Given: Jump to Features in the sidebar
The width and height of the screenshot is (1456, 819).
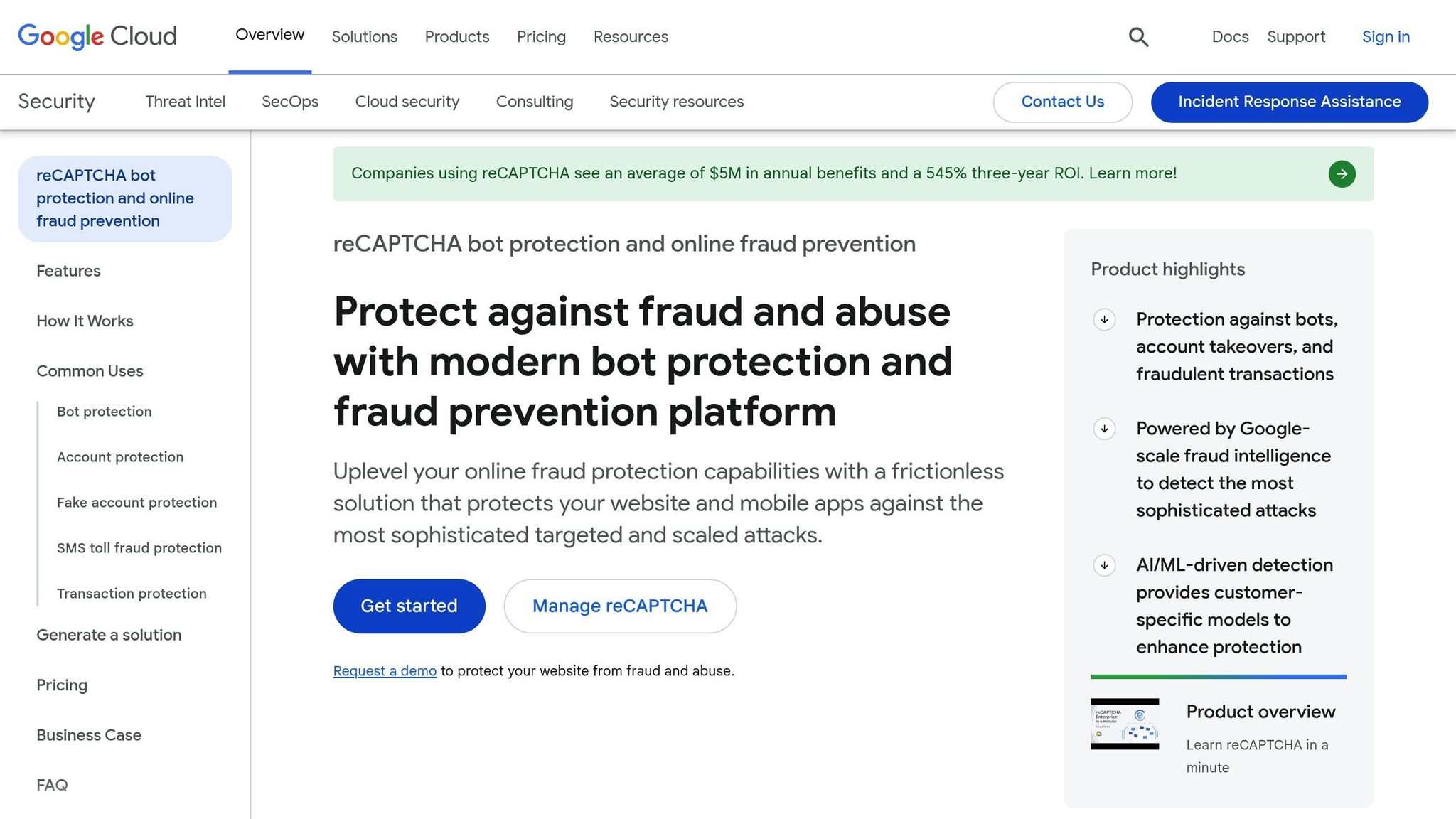Looking at the screenshot, I should (68, 272).
